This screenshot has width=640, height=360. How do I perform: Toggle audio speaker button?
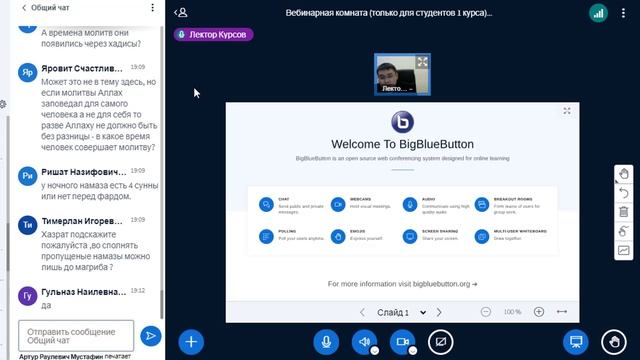[364, 342]
